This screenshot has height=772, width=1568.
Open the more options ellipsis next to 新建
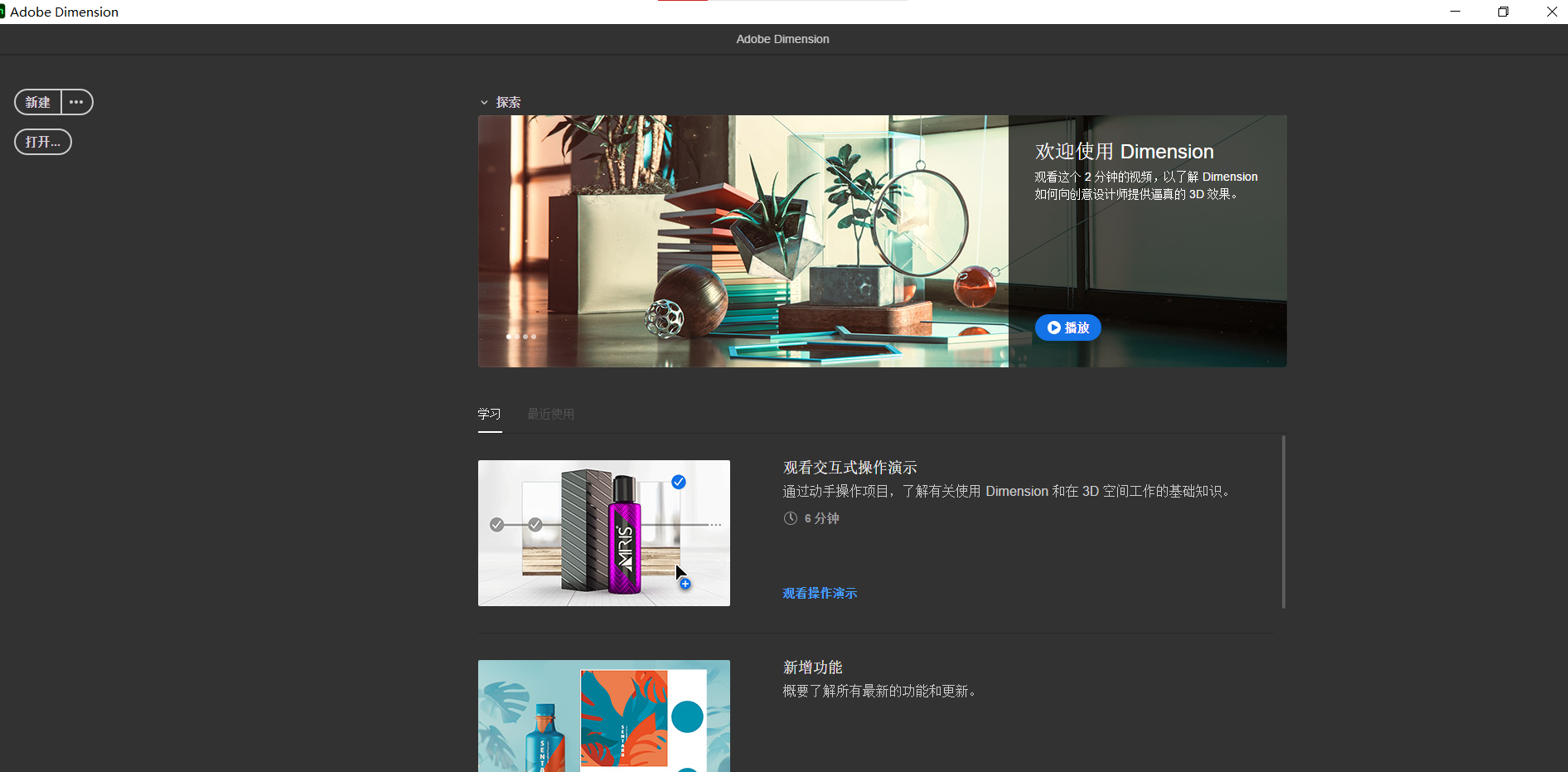(x=77, y=102)
